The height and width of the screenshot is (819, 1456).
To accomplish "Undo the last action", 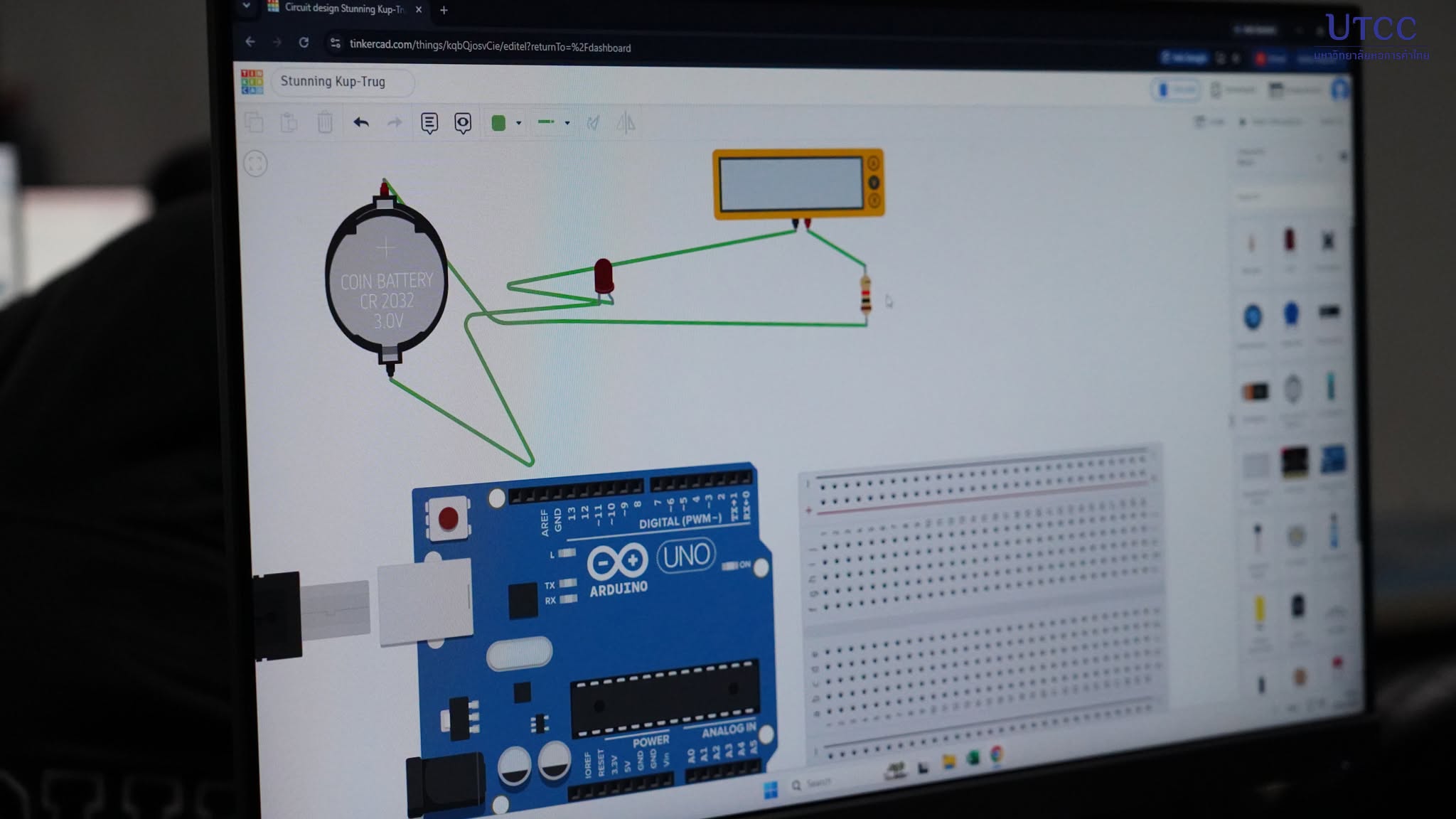I will tap(361, 122).
